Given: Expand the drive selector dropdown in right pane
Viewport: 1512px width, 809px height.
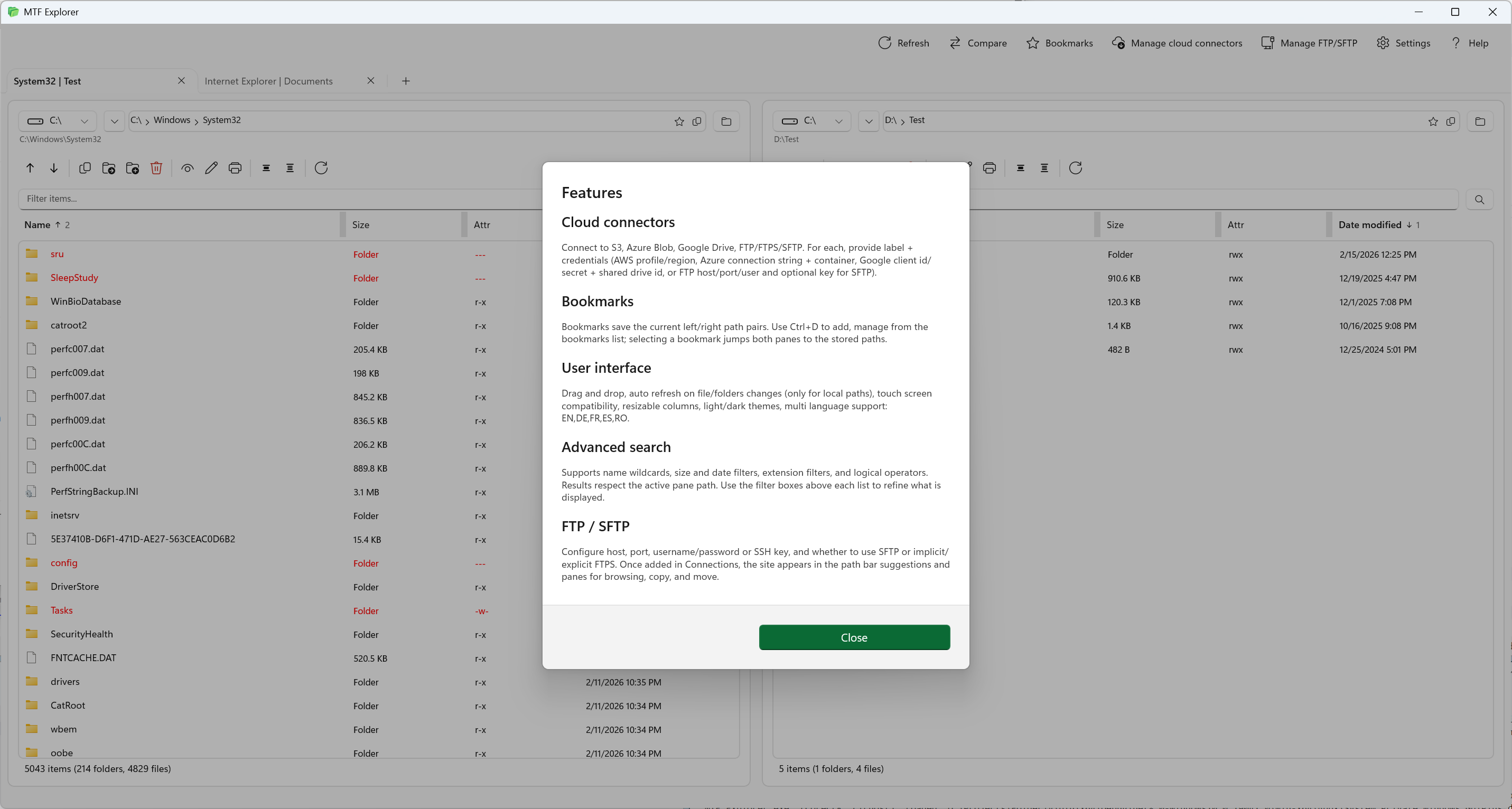Looking at the screenshot, I should [x=839, y=121].
